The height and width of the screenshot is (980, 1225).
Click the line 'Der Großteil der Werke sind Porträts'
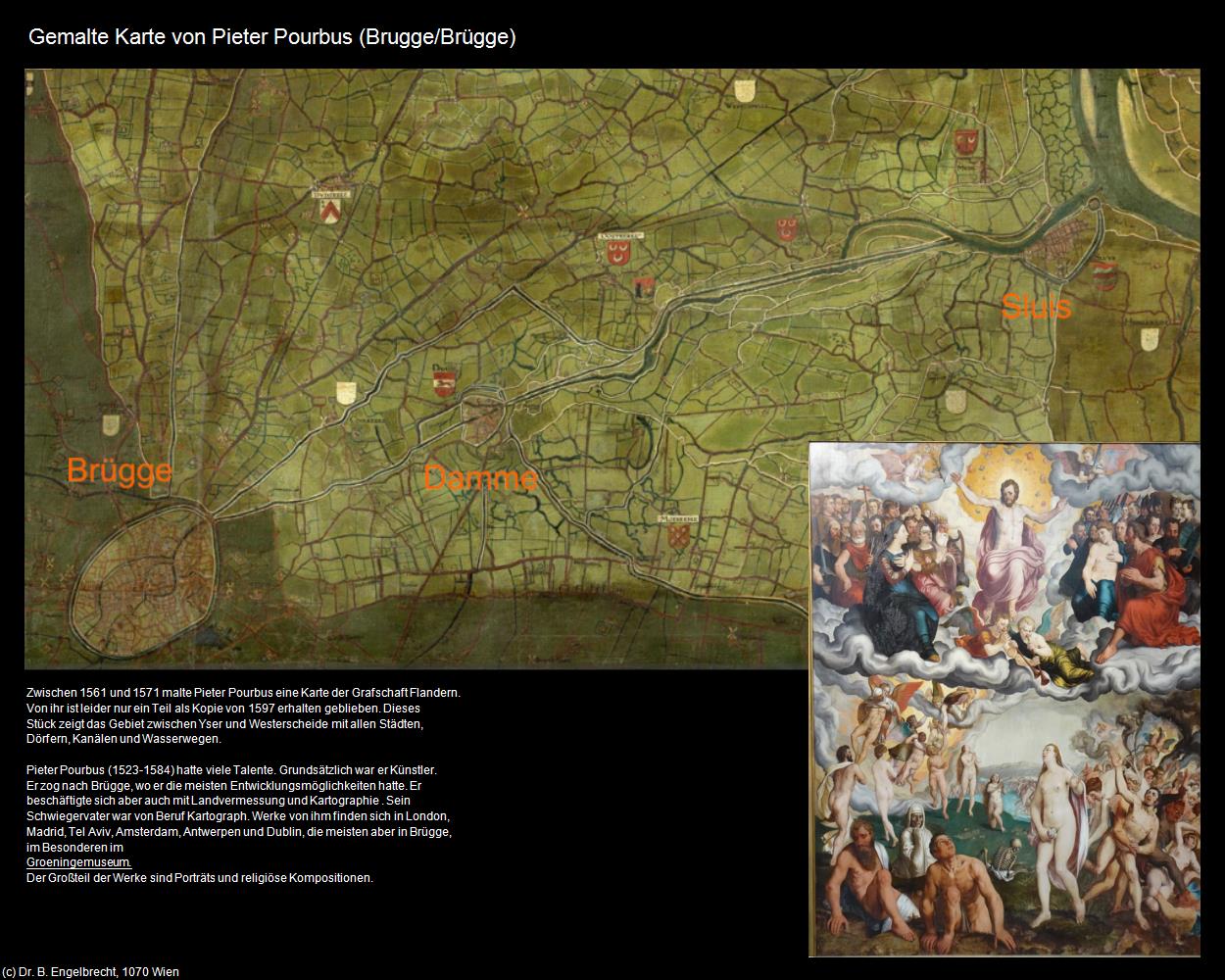[x=200, y=878]
